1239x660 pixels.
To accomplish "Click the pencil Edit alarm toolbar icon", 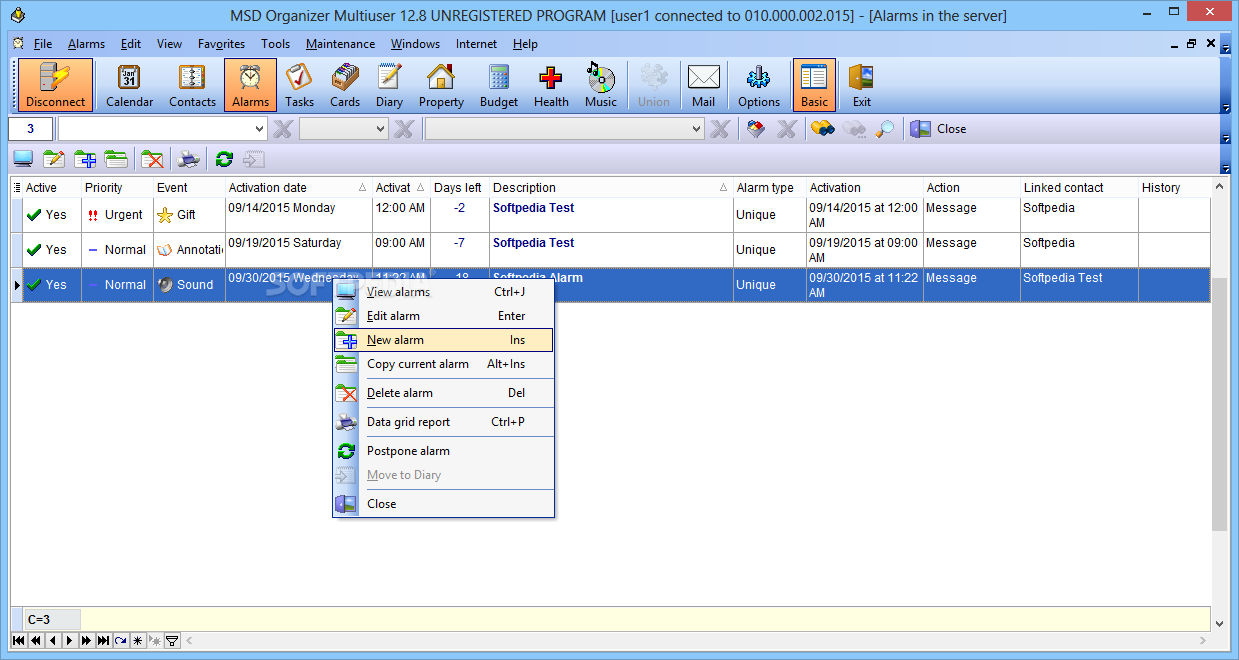I will pos(54,158).
